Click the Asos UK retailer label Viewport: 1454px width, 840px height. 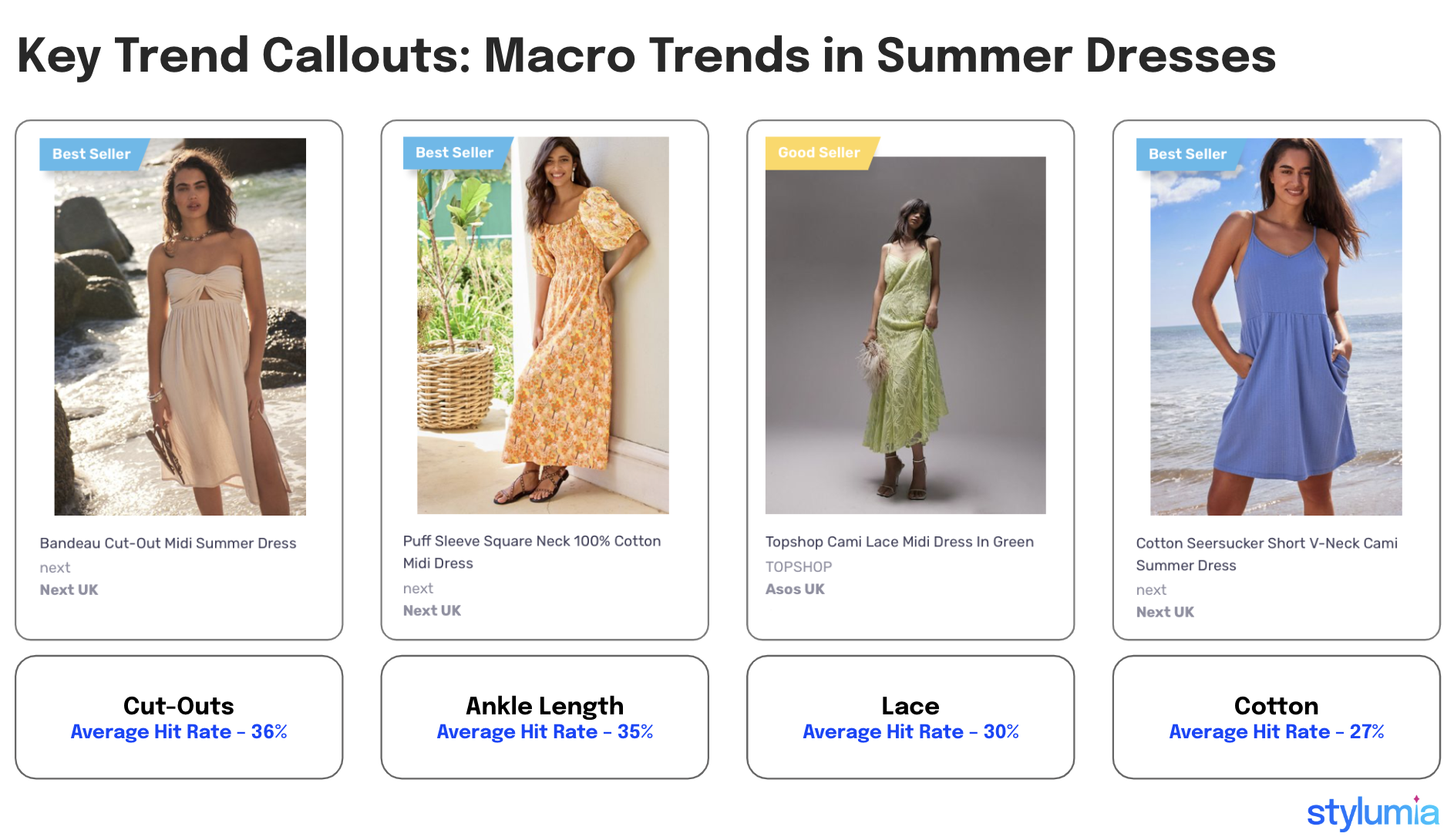(795, 589)
